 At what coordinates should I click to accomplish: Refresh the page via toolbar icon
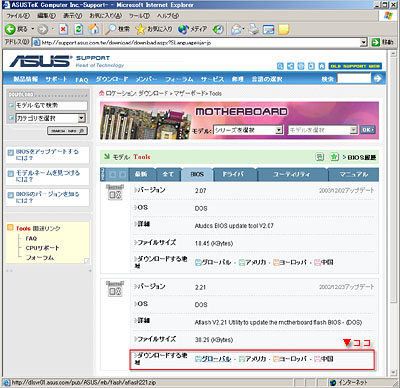[78, 29]
